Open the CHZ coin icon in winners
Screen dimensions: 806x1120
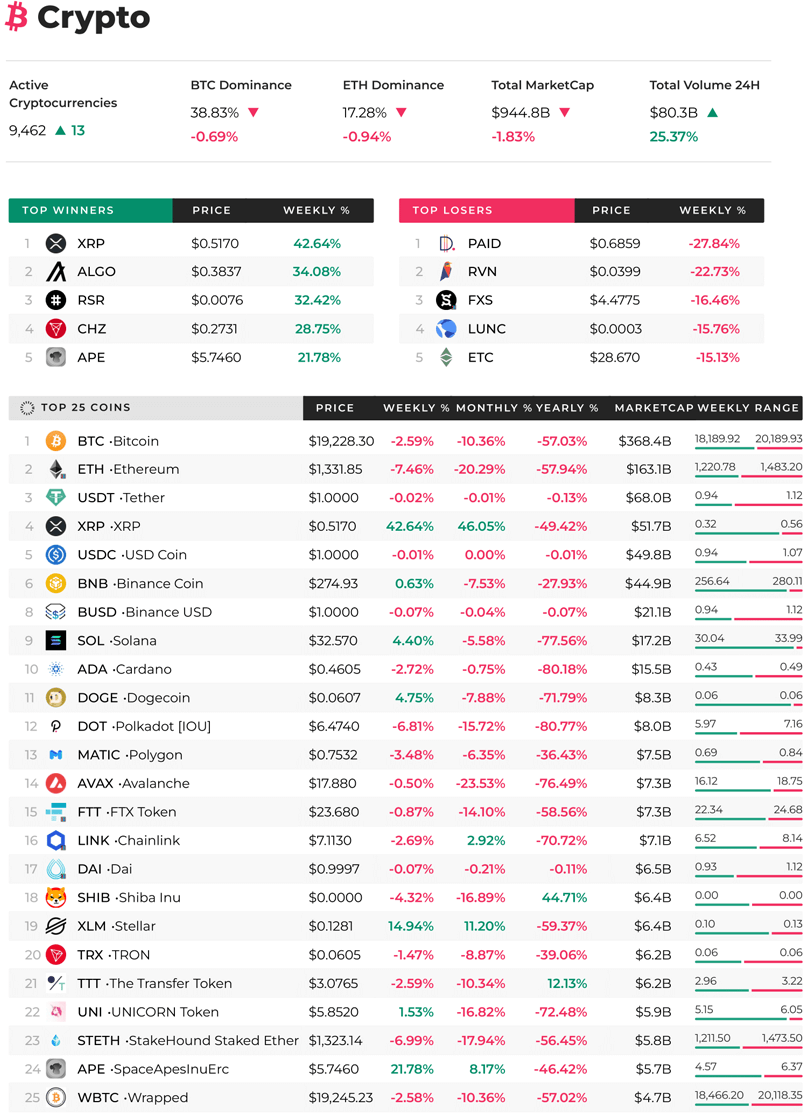pos(56,329)
